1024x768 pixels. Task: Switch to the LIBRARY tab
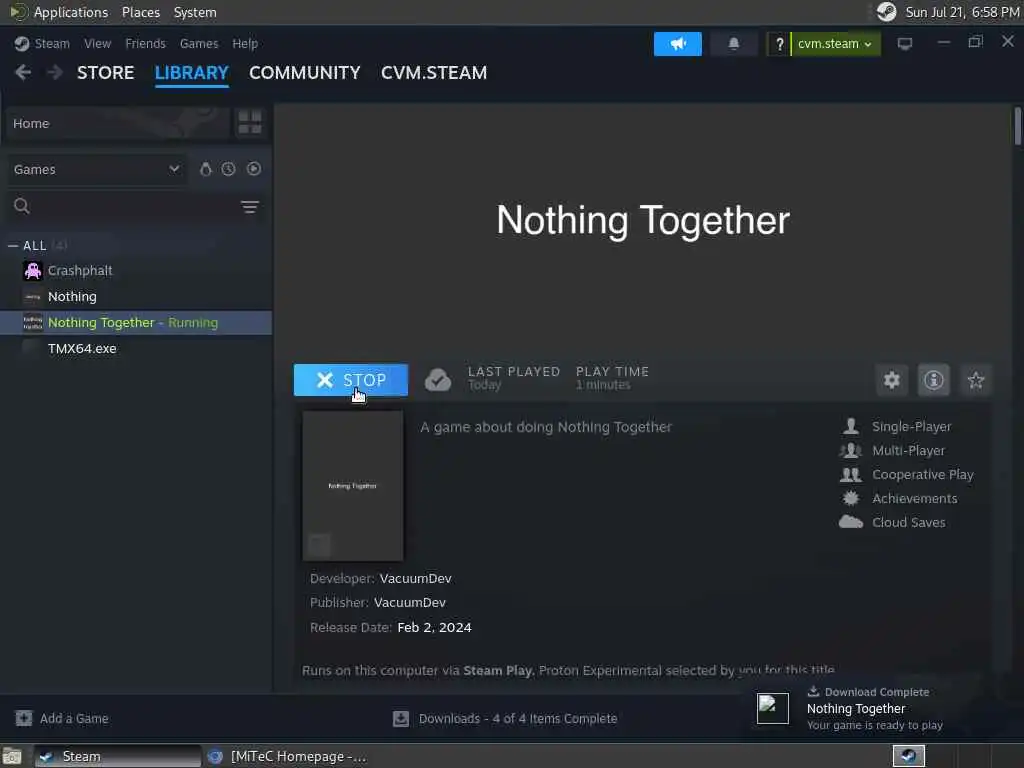coord(191,72)
